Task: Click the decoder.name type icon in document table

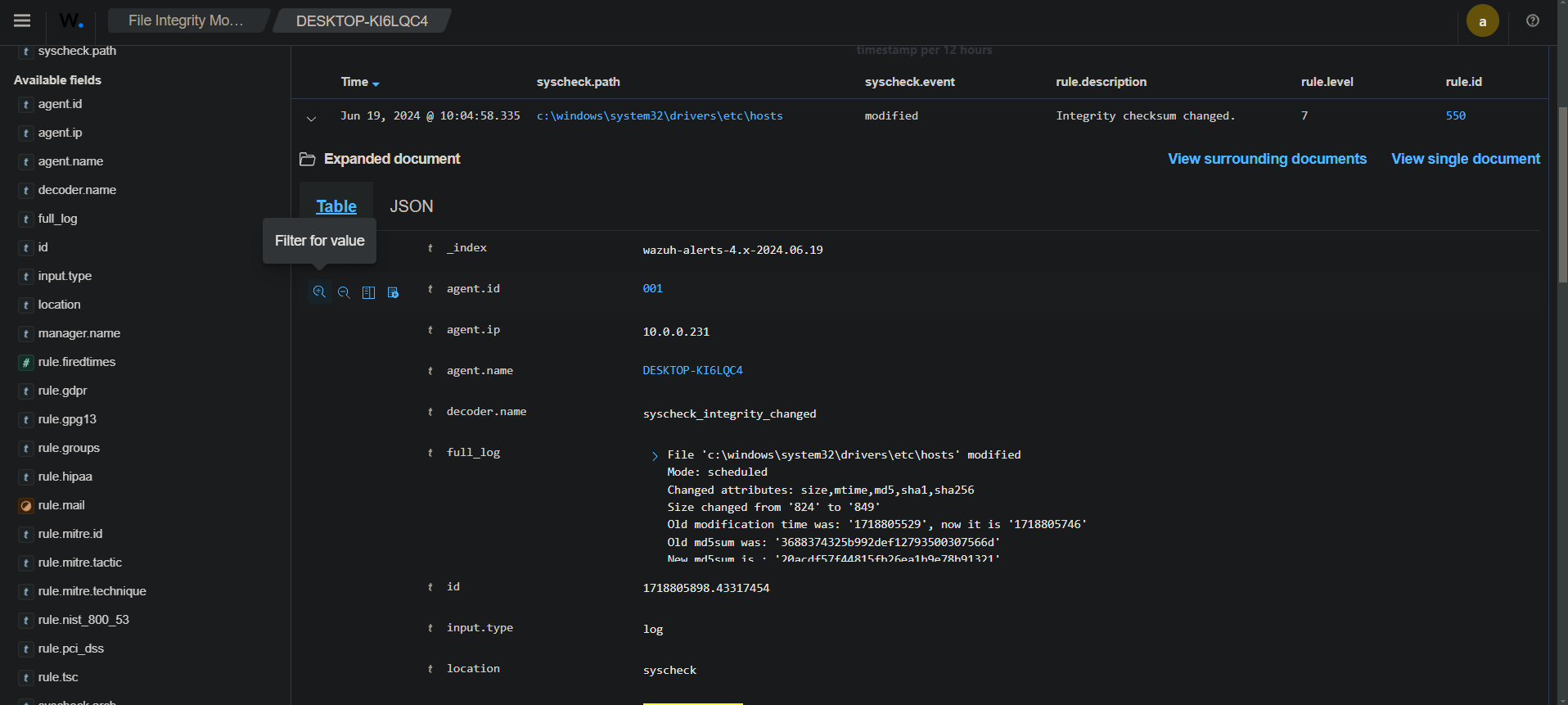Action: point(430,412)
